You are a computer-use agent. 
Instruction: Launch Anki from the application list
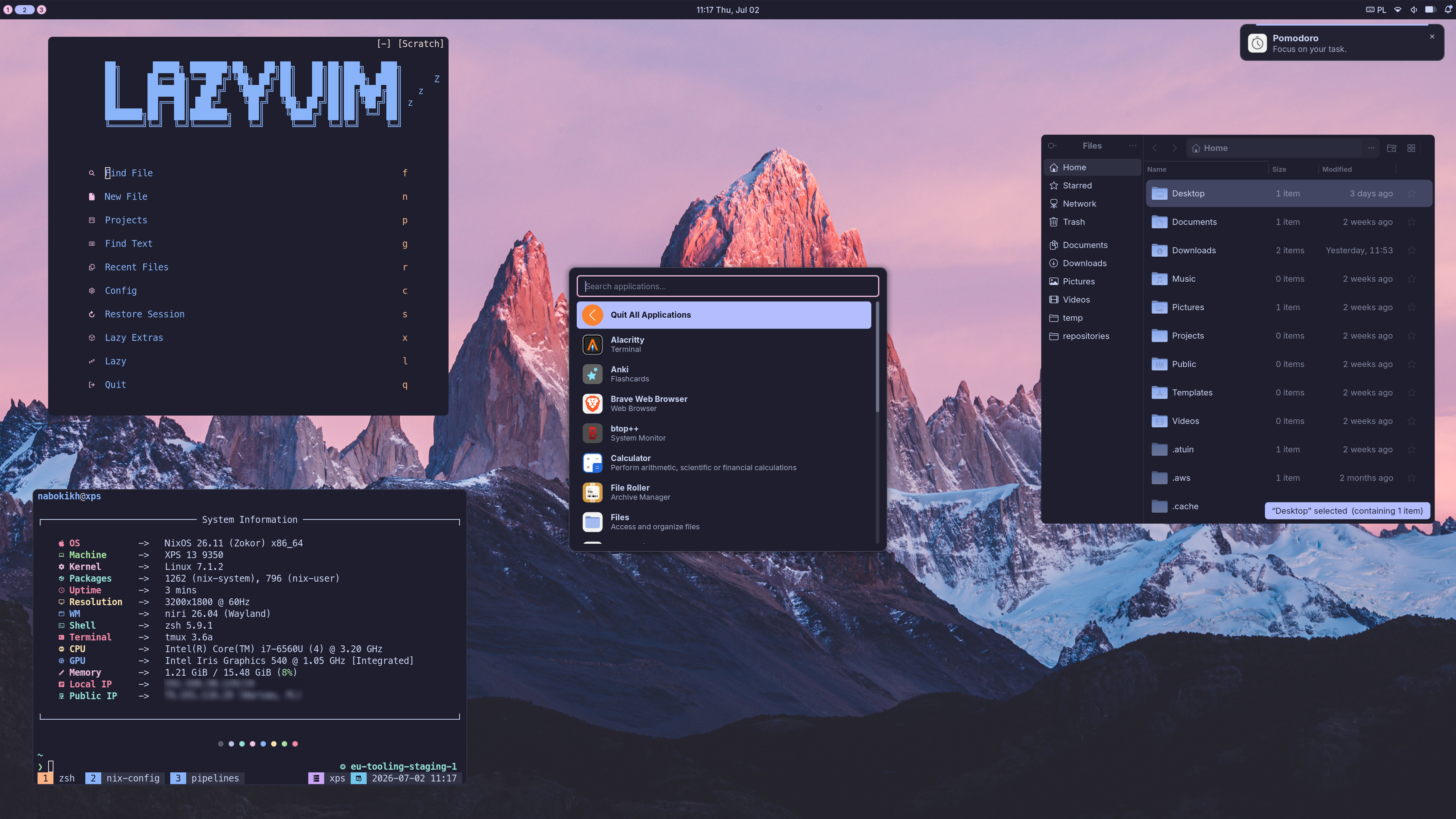[x=723, y=374]
